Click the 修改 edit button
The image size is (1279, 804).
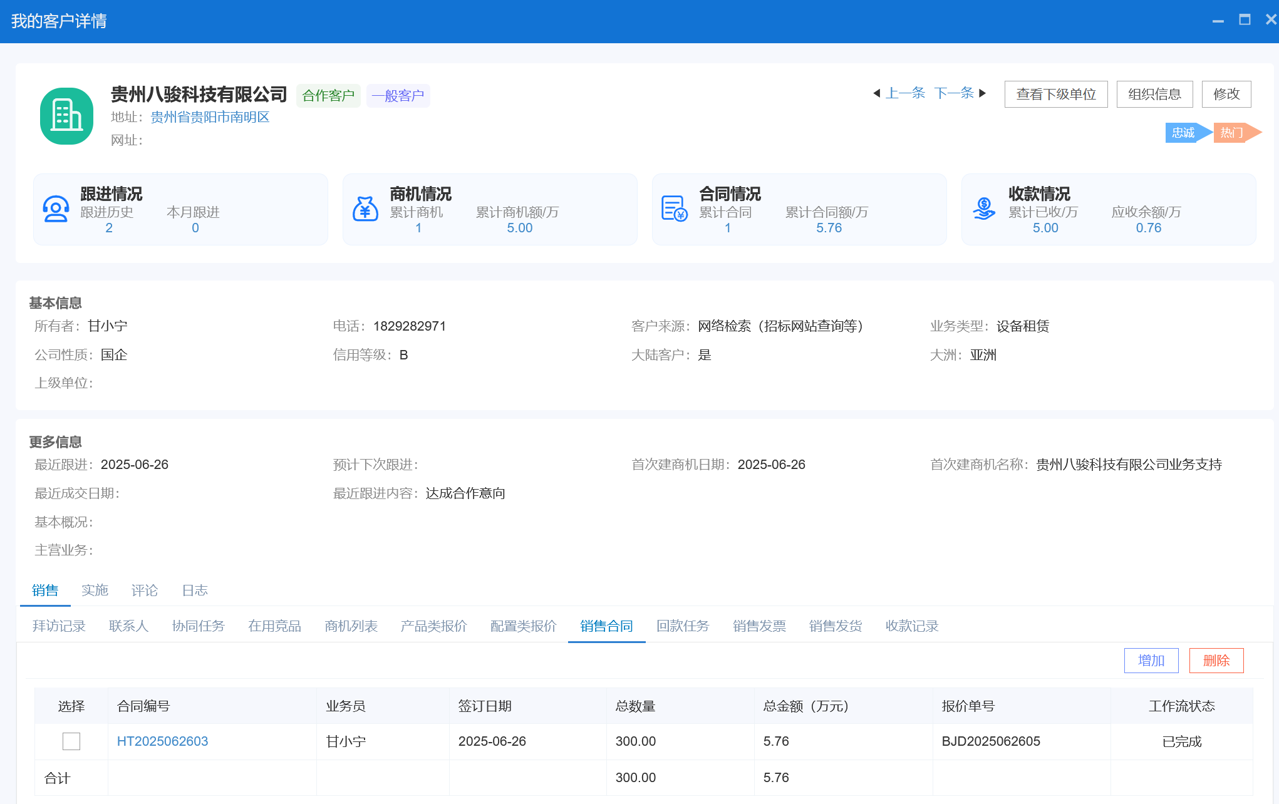[x=1226, y=94]
